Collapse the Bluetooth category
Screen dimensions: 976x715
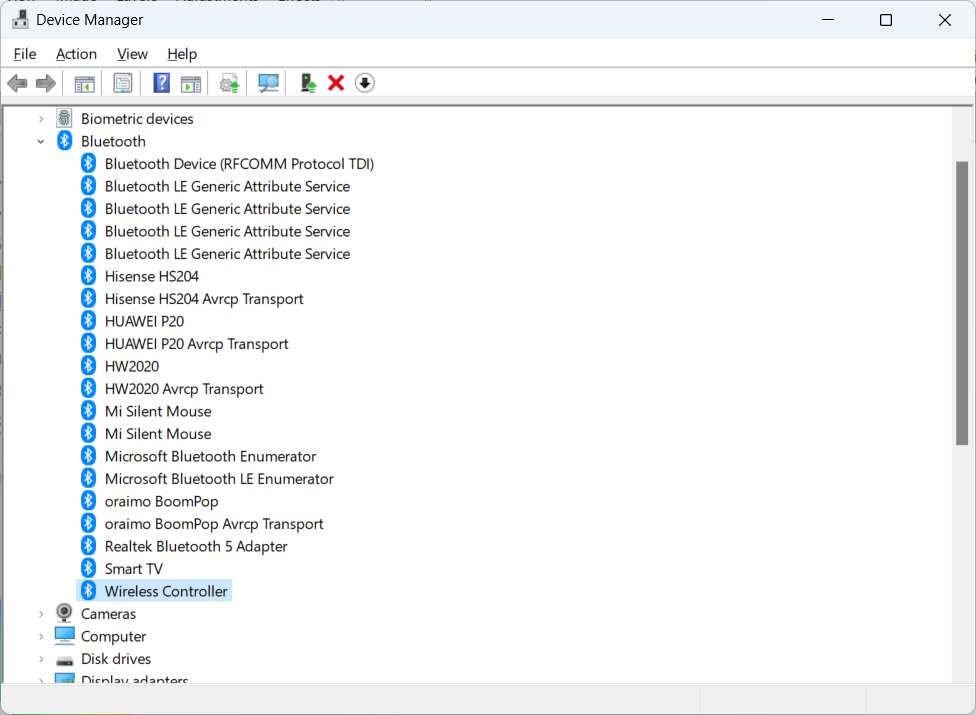point(40,140)
